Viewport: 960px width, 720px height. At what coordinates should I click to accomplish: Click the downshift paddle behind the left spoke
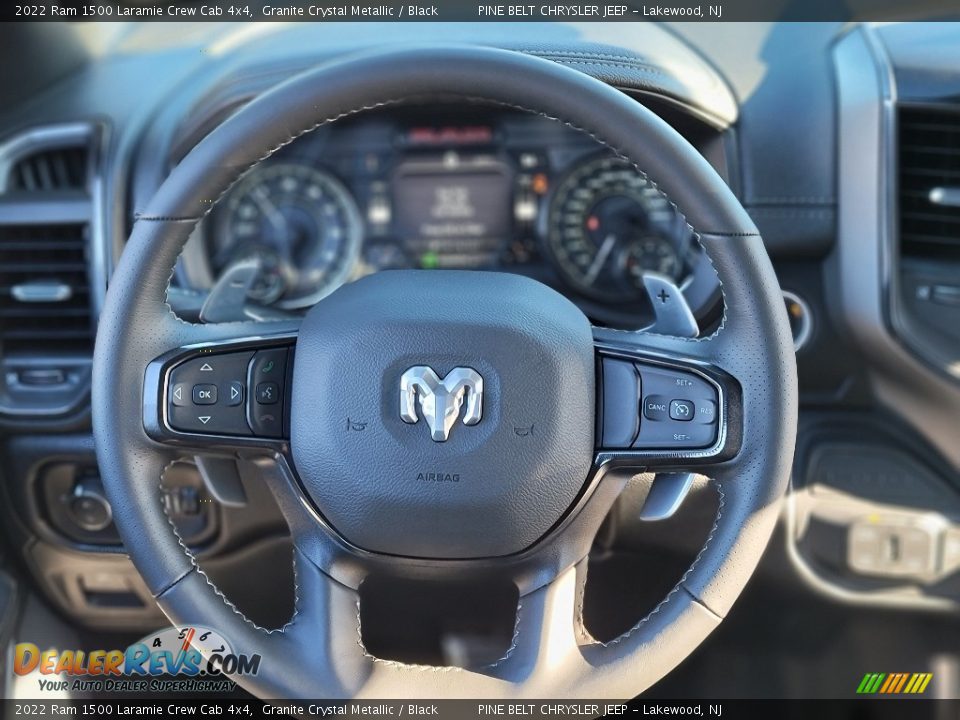tap(230, 290)
